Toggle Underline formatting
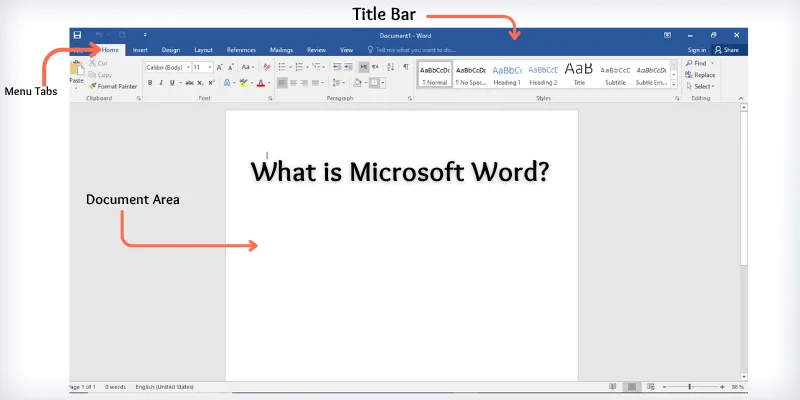 tap(172, 83)
